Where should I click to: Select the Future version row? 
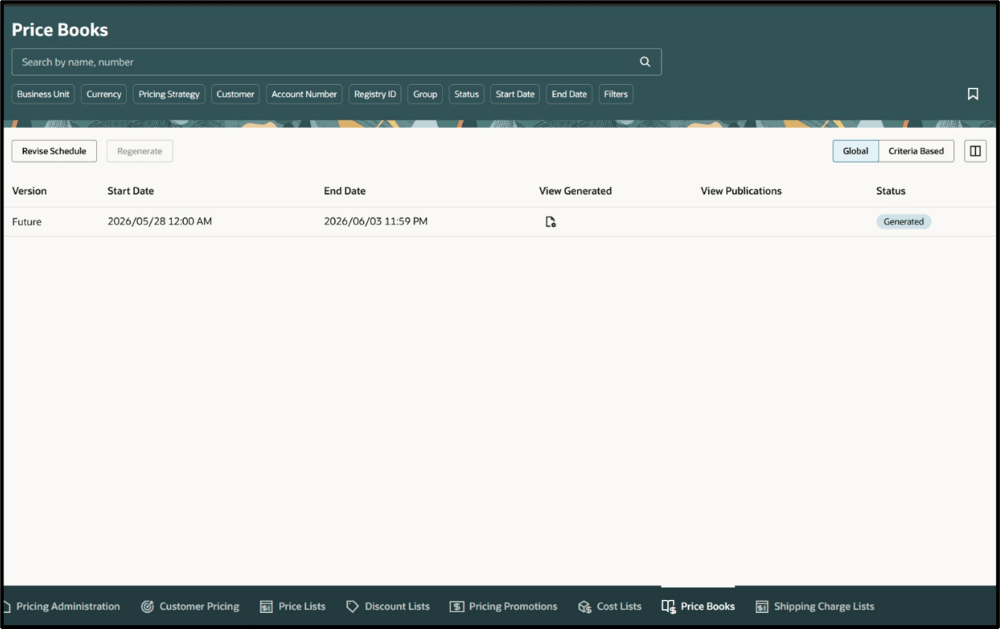[499, 221]
